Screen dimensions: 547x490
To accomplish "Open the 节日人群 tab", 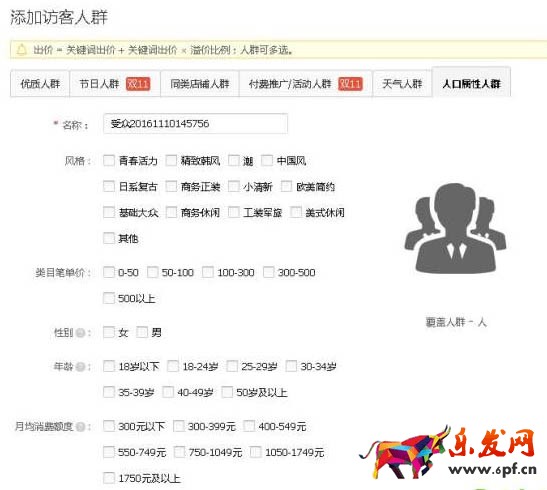I will pos(115,84).
